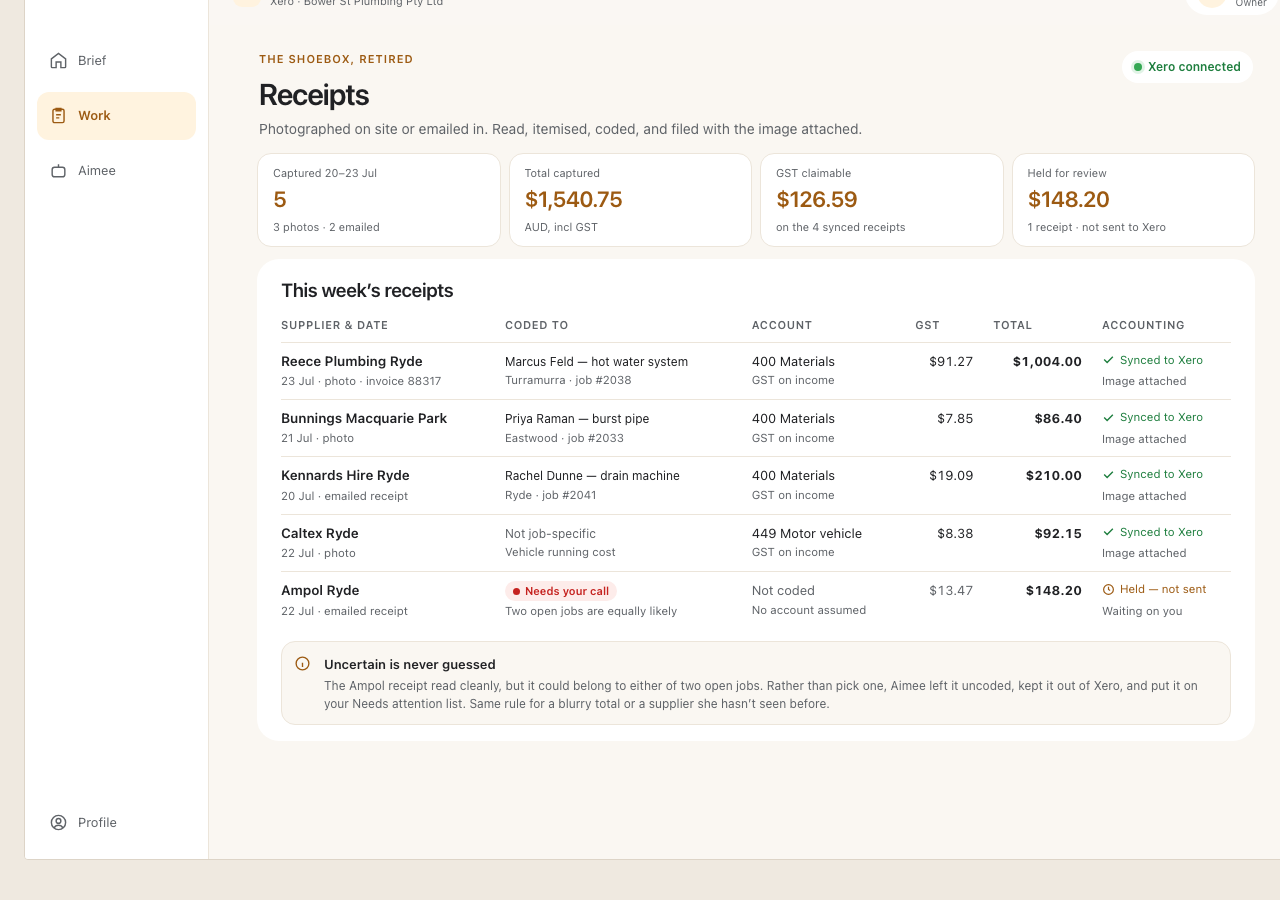Click the $92.15 total

[x=1058, y=533]
